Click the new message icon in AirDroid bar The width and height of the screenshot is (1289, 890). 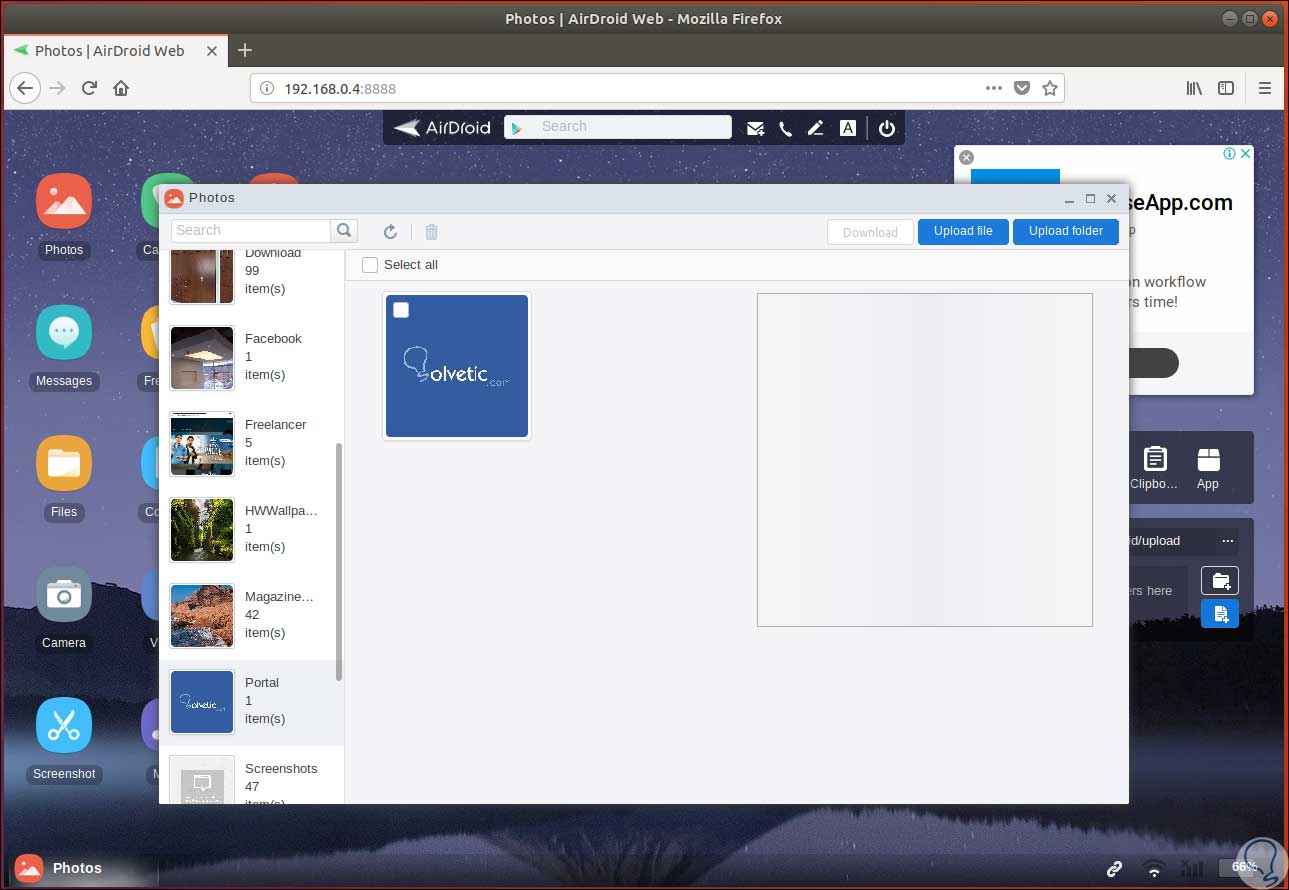755,128
